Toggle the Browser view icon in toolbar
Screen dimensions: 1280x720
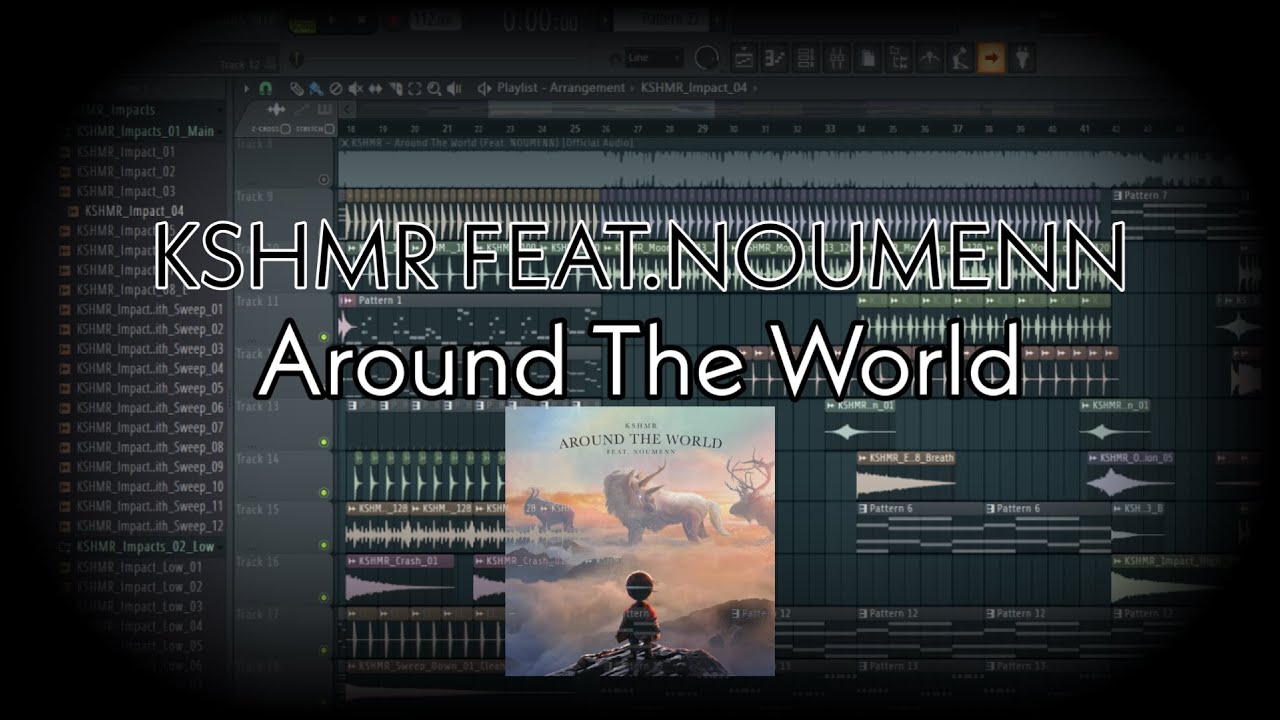click(x=867, y=59)
